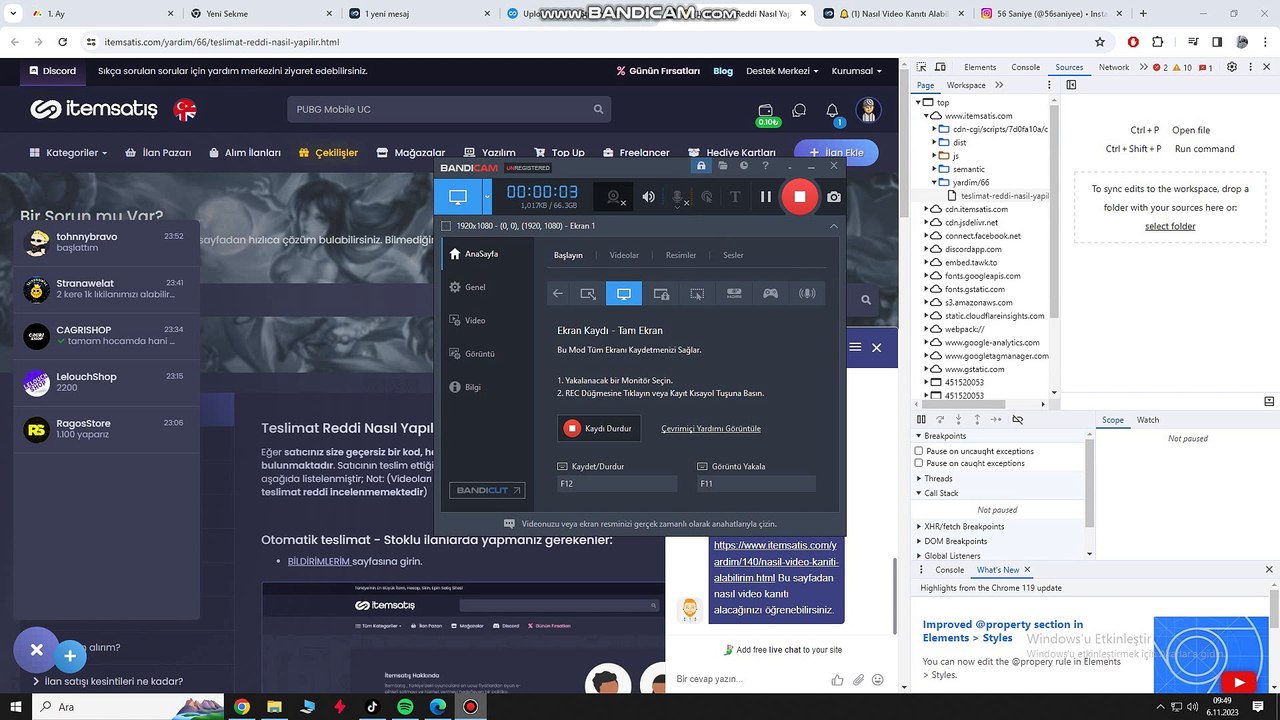Open the scheduled recording clock icon in Bandicam
The height and width of the screenshot is (720, 1280).
(744, 166)
